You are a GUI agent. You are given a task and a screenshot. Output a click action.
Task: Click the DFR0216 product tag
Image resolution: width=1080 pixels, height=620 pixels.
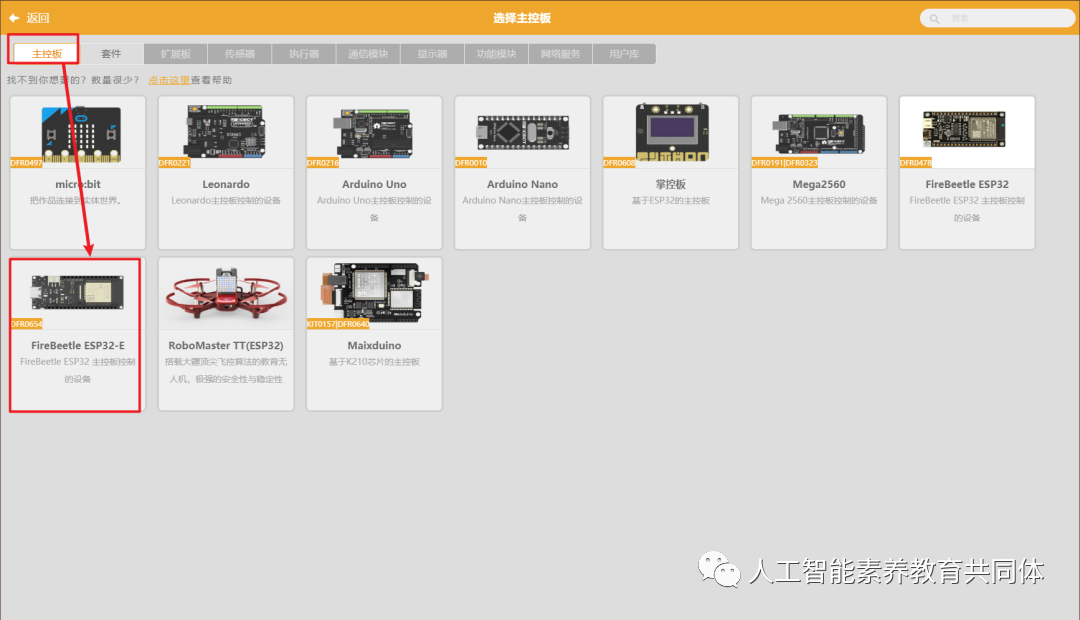[x=323, y=163]
